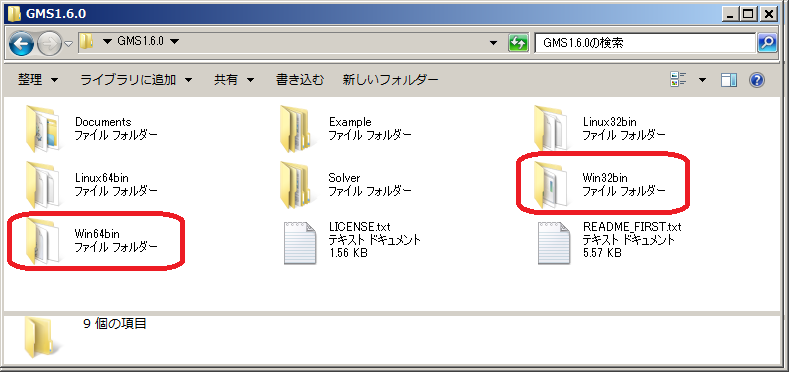The width and height of the screenshot is (789, 372).
Task: Select the Win32bin folder name text
Action: pyautogui.click(x=605, y=178)
